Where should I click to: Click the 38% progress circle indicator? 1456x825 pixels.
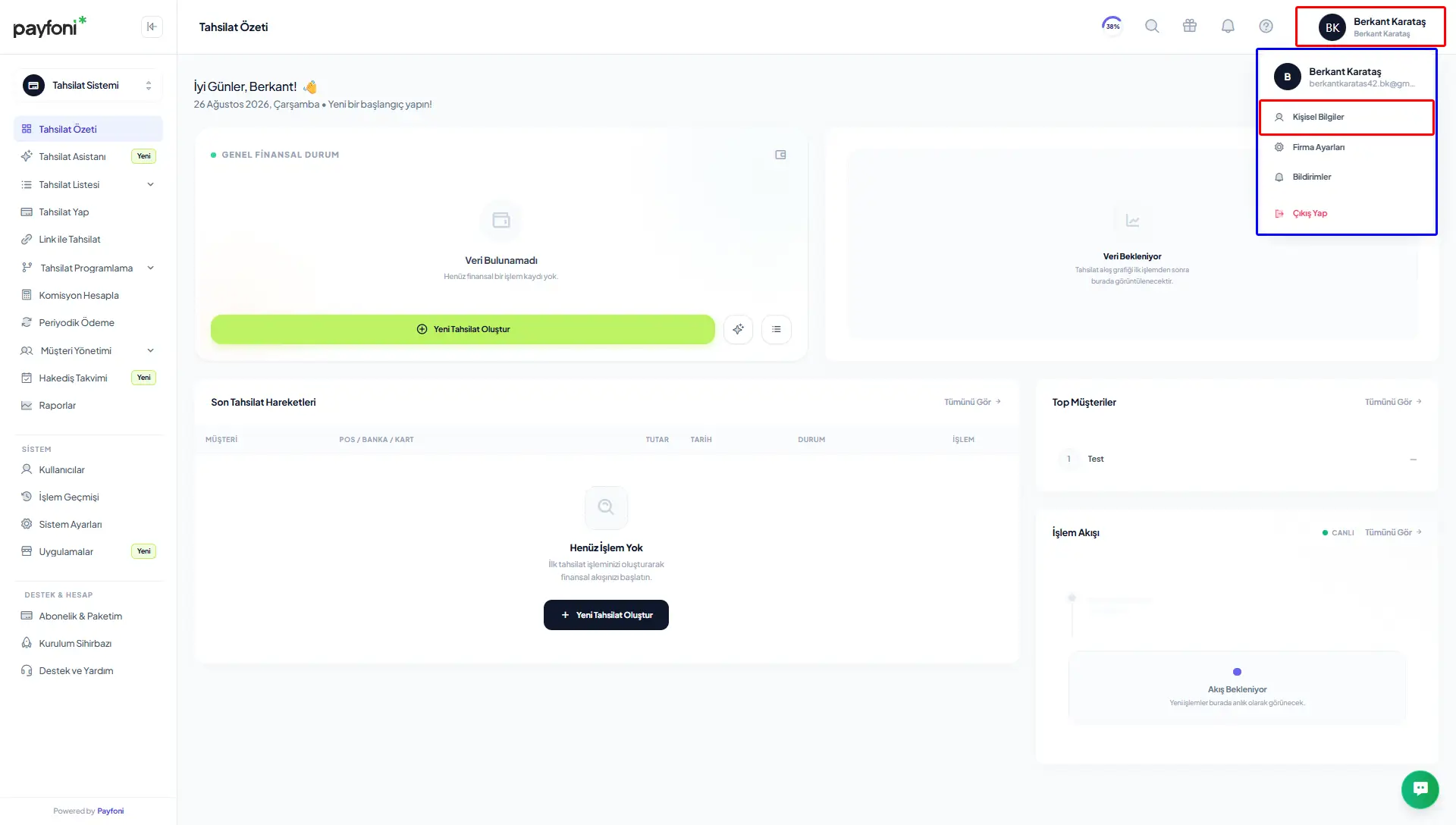pos(1112,26)
